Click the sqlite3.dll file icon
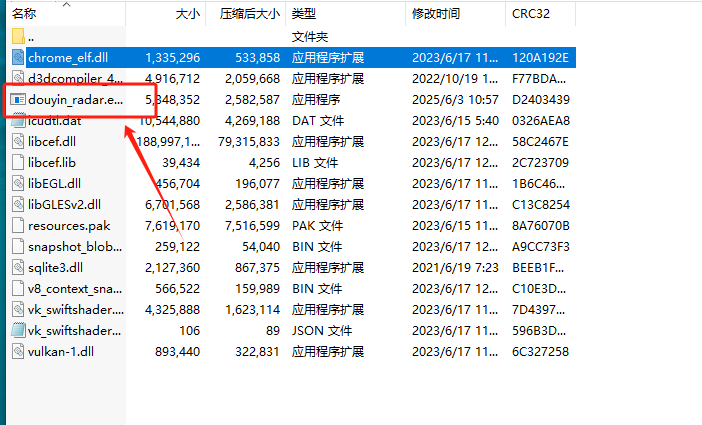 (x=18, y=268)
